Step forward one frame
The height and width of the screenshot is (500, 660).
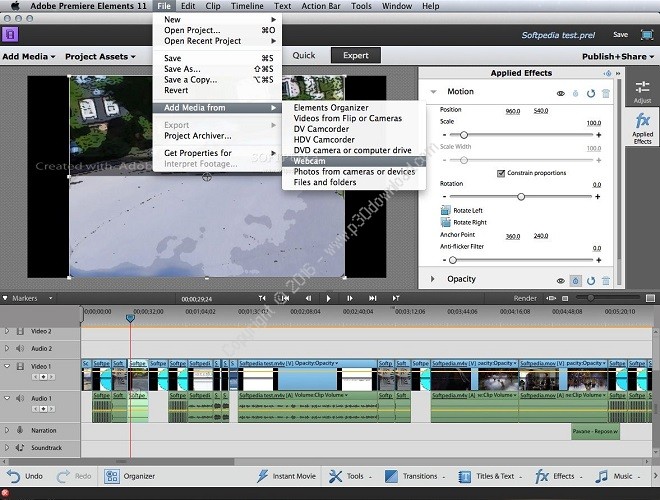[x=350, y=298]
